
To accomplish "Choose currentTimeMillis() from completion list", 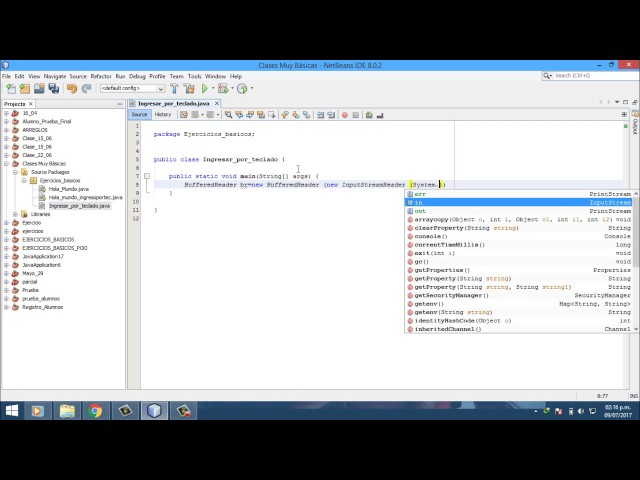I will coord(519,245).
